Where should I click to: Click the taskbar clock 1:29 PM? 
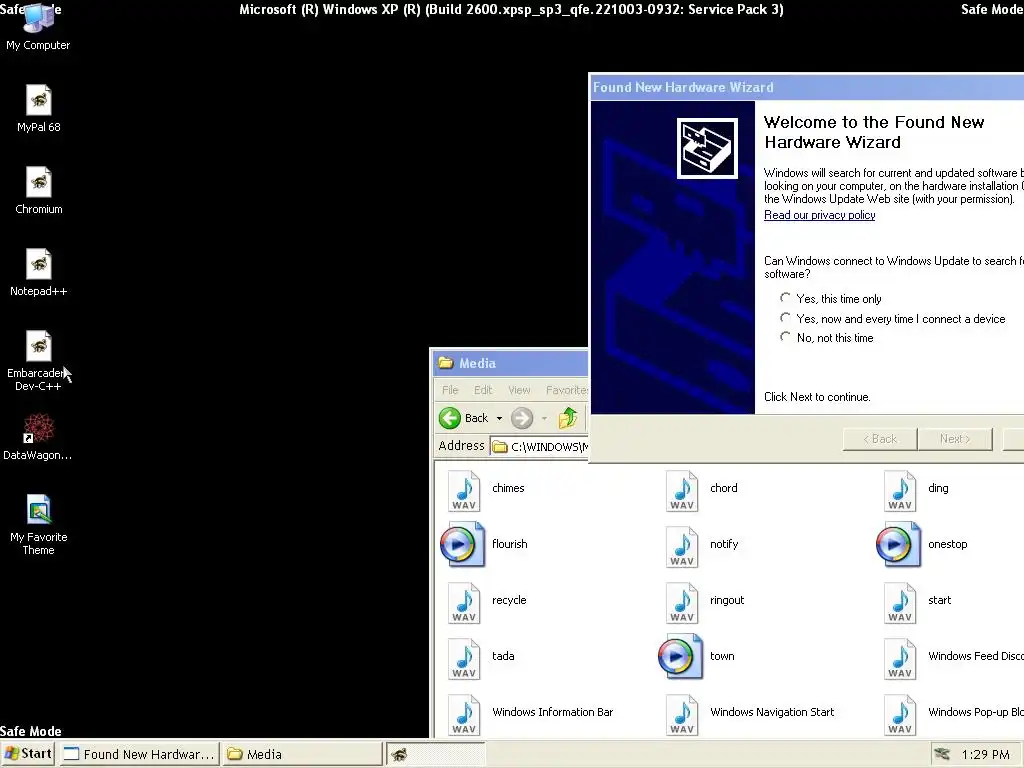[x=985, y=754]
